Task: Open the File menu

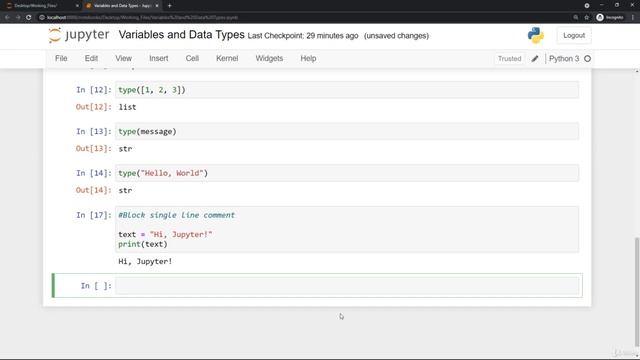Action: pos(61,58)
